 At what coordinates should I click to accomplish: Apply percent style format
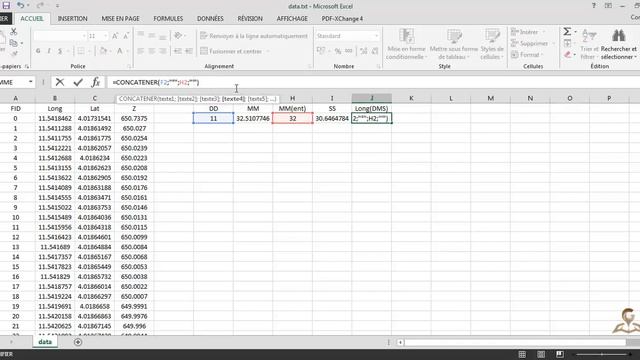pos(338,51)
